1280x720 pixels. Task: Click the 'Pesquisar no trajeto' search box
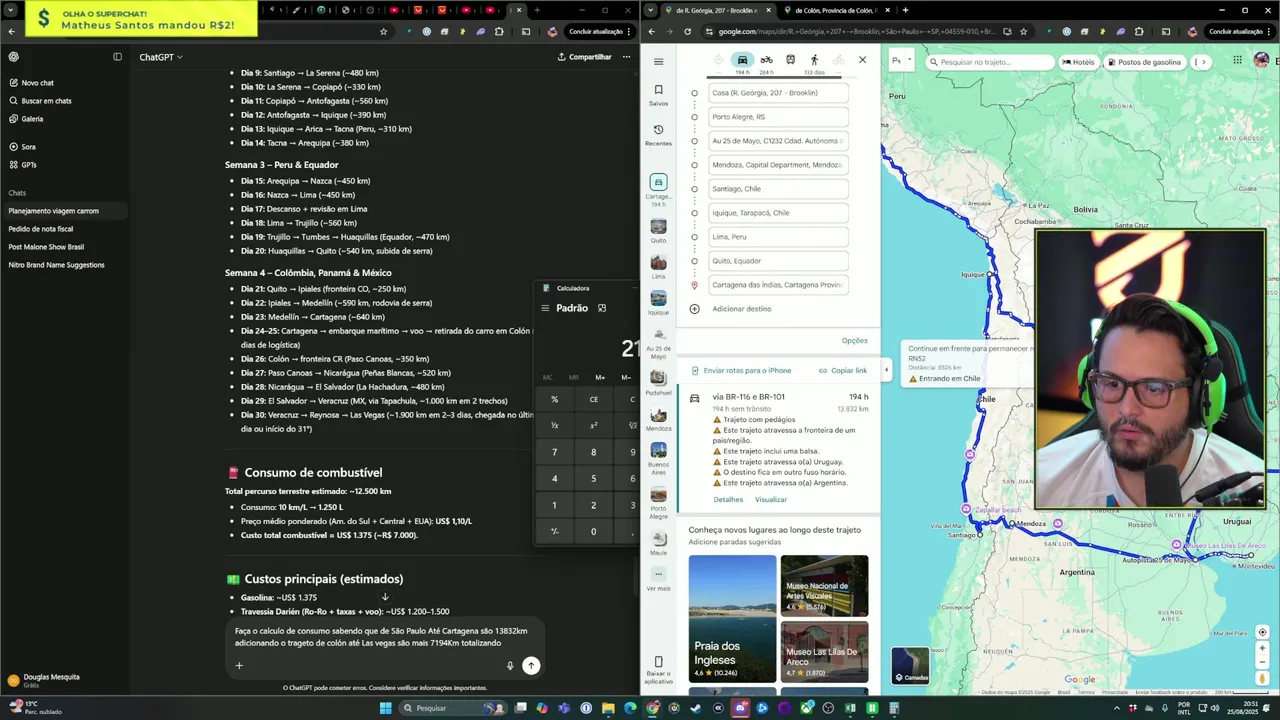click(990, 62)
